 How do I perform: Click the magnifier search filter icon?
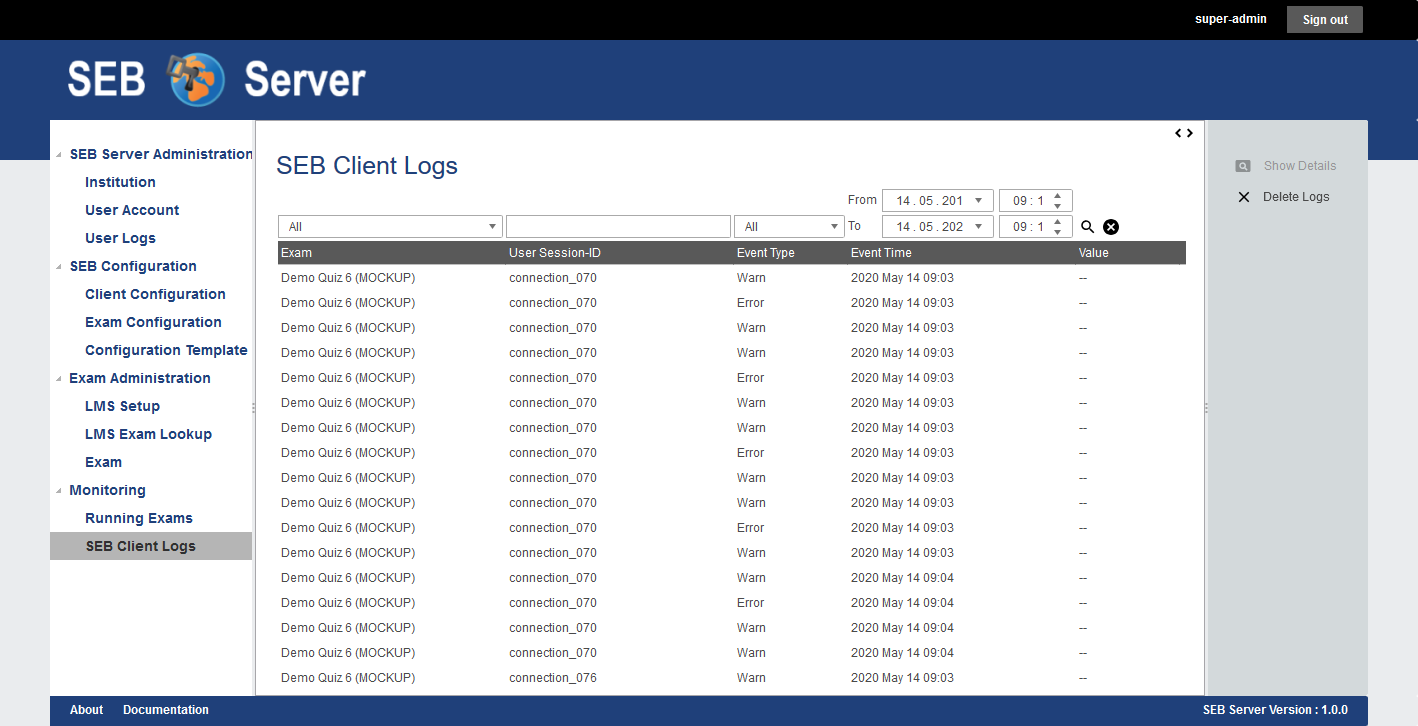pyautogui.click(x=1088, y=227)
